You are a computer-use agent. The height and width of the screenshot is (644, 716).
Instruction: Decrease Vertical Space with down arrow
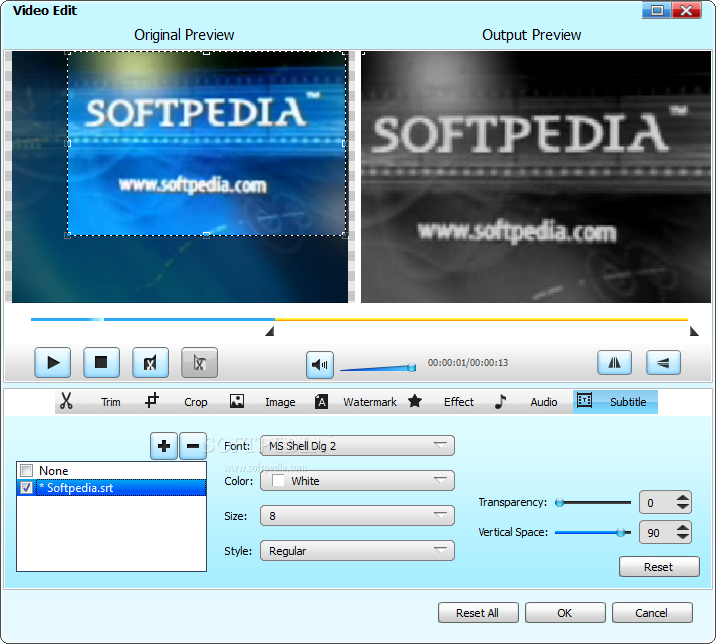click(683, 537)
